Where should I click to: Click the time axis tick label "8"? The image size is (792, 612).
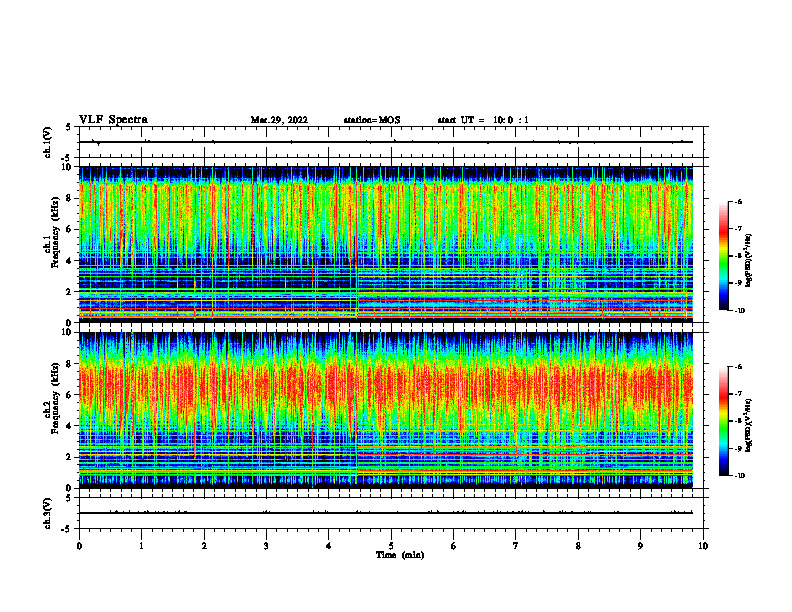[578, 546]
